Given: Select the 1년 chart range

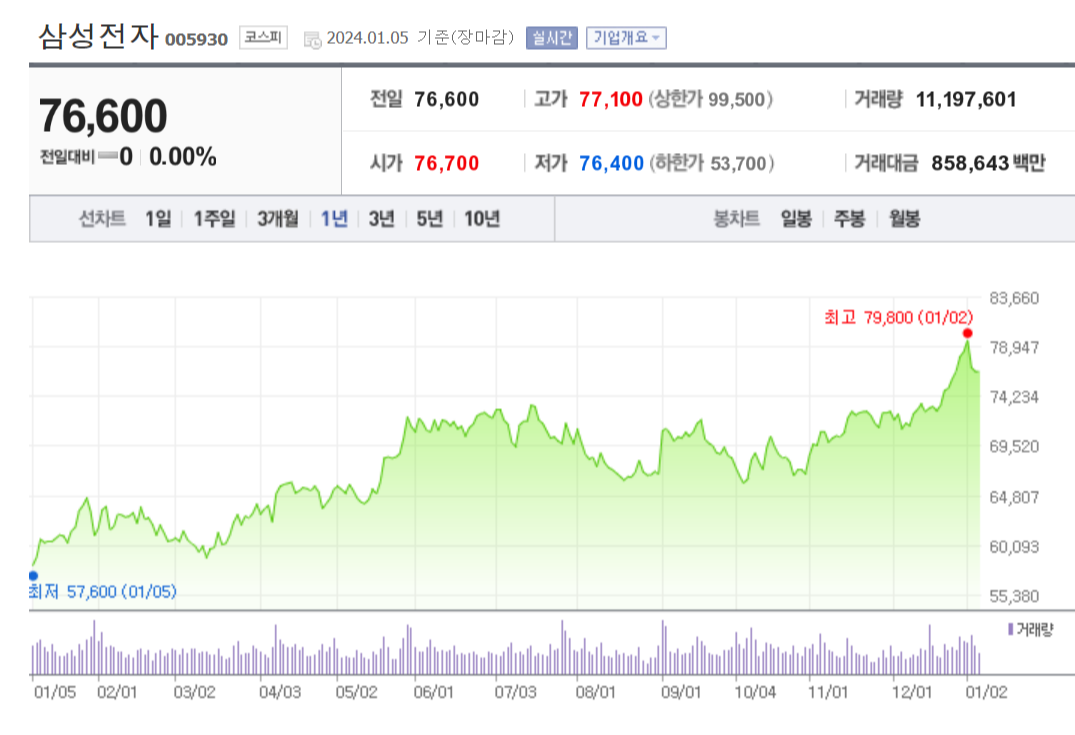Looking at the screenshot, I should (335, 219).
